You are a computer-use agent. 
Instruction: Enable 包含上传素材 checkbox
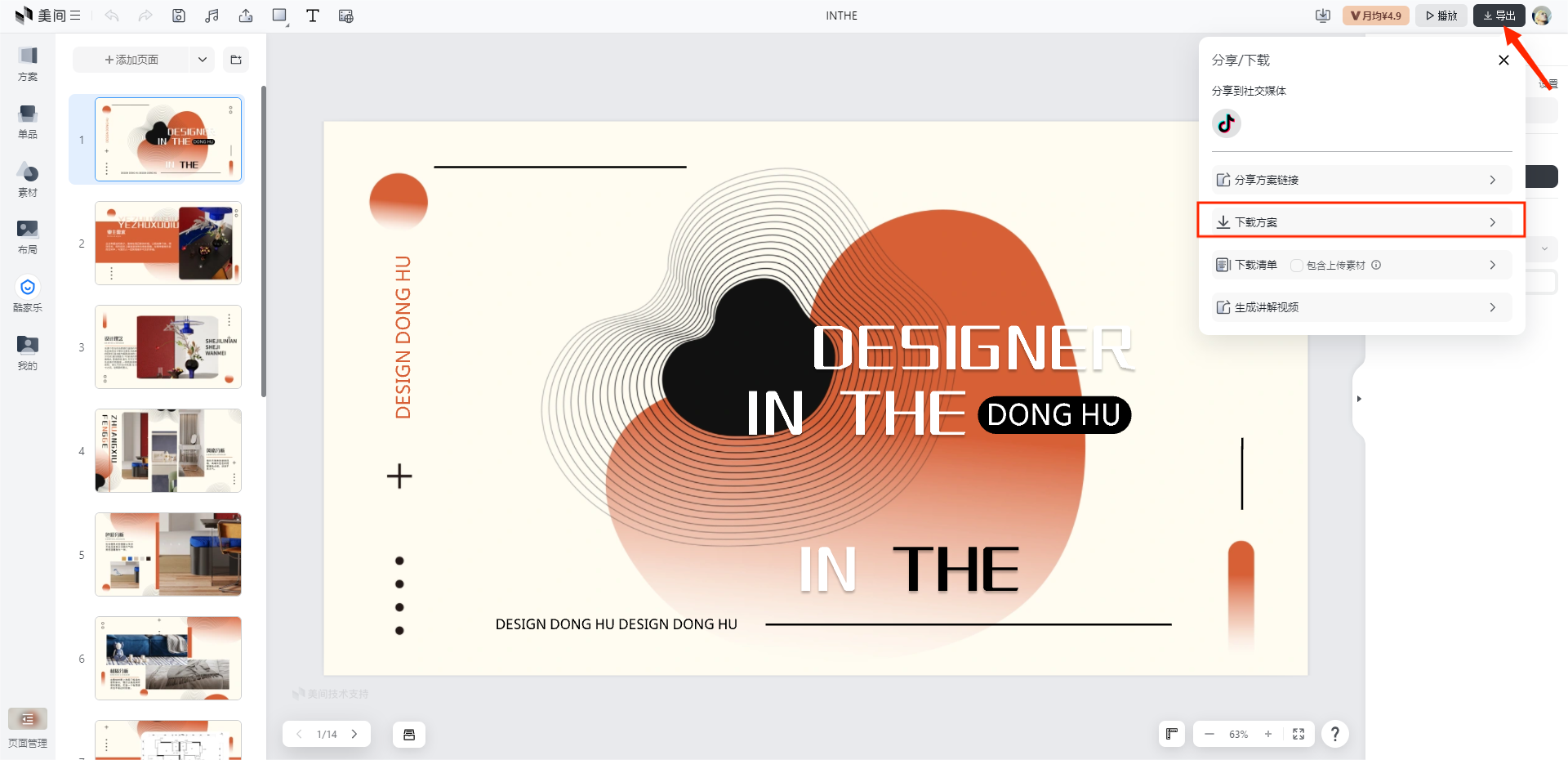coord(1296,265)
